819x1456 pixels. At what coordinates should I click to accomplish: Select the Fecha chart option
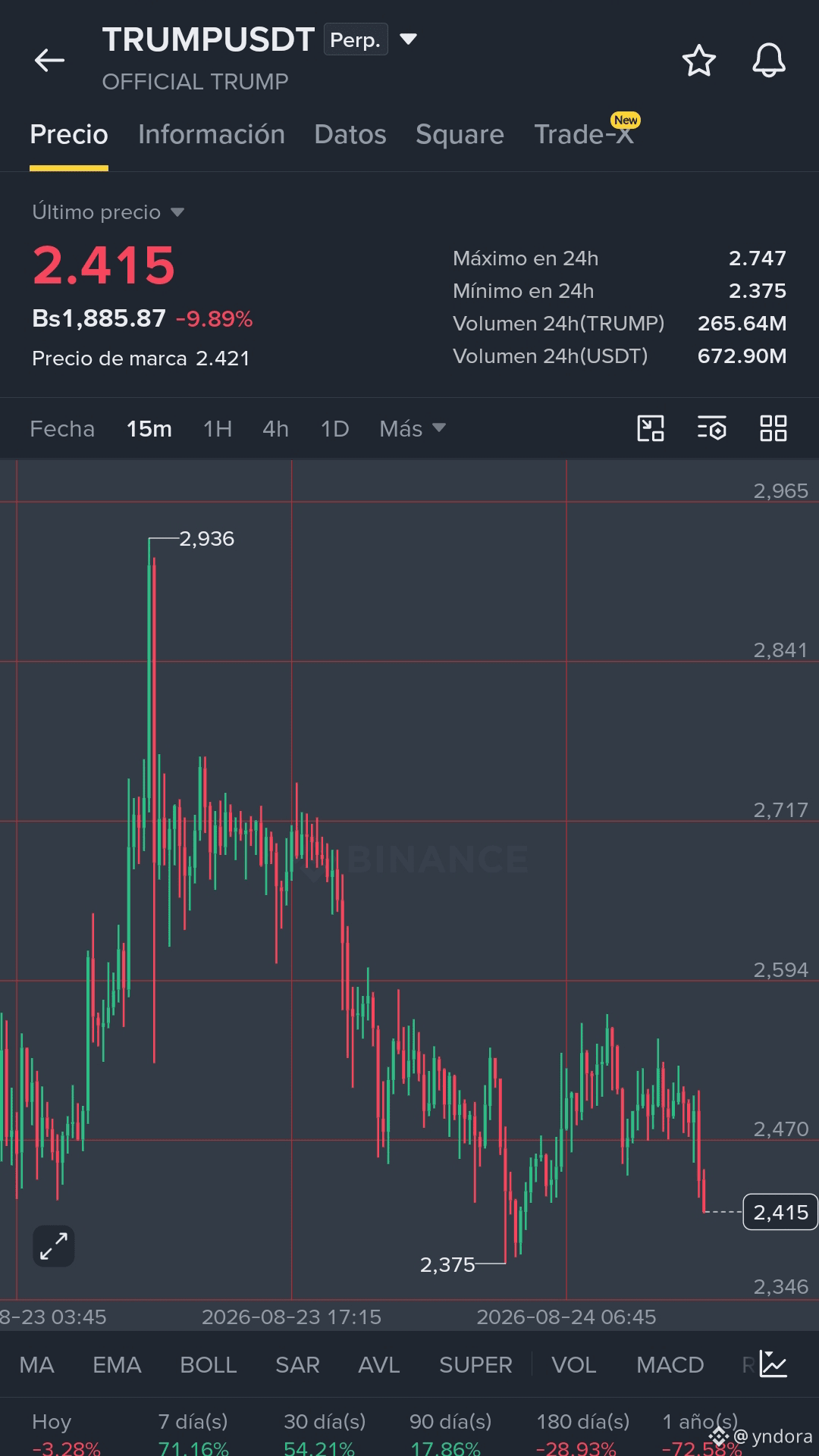tap(62, 429)
